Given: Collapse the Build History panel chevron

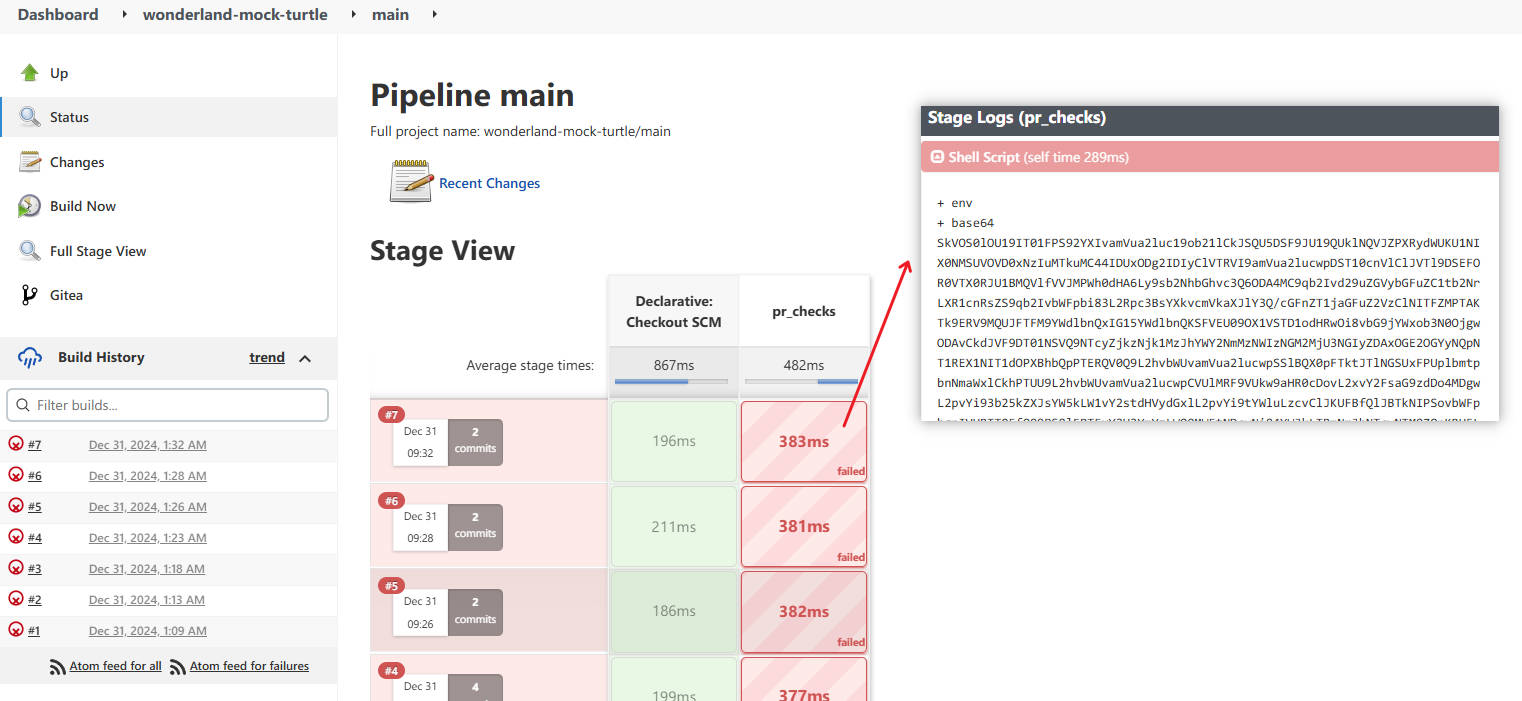Looking at the screenshot, I should 305,358.
